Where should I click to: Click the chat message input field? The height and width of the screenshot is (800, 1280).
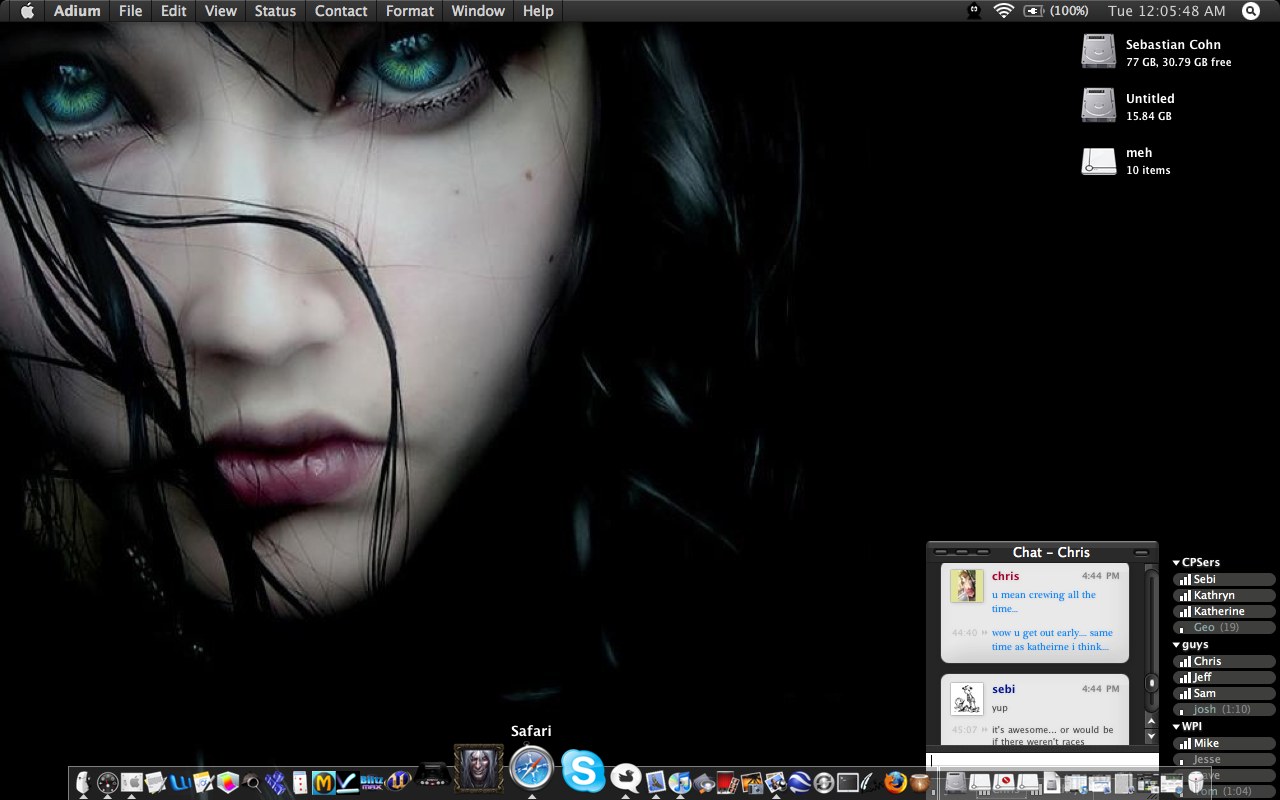(x=1042, y=760)
